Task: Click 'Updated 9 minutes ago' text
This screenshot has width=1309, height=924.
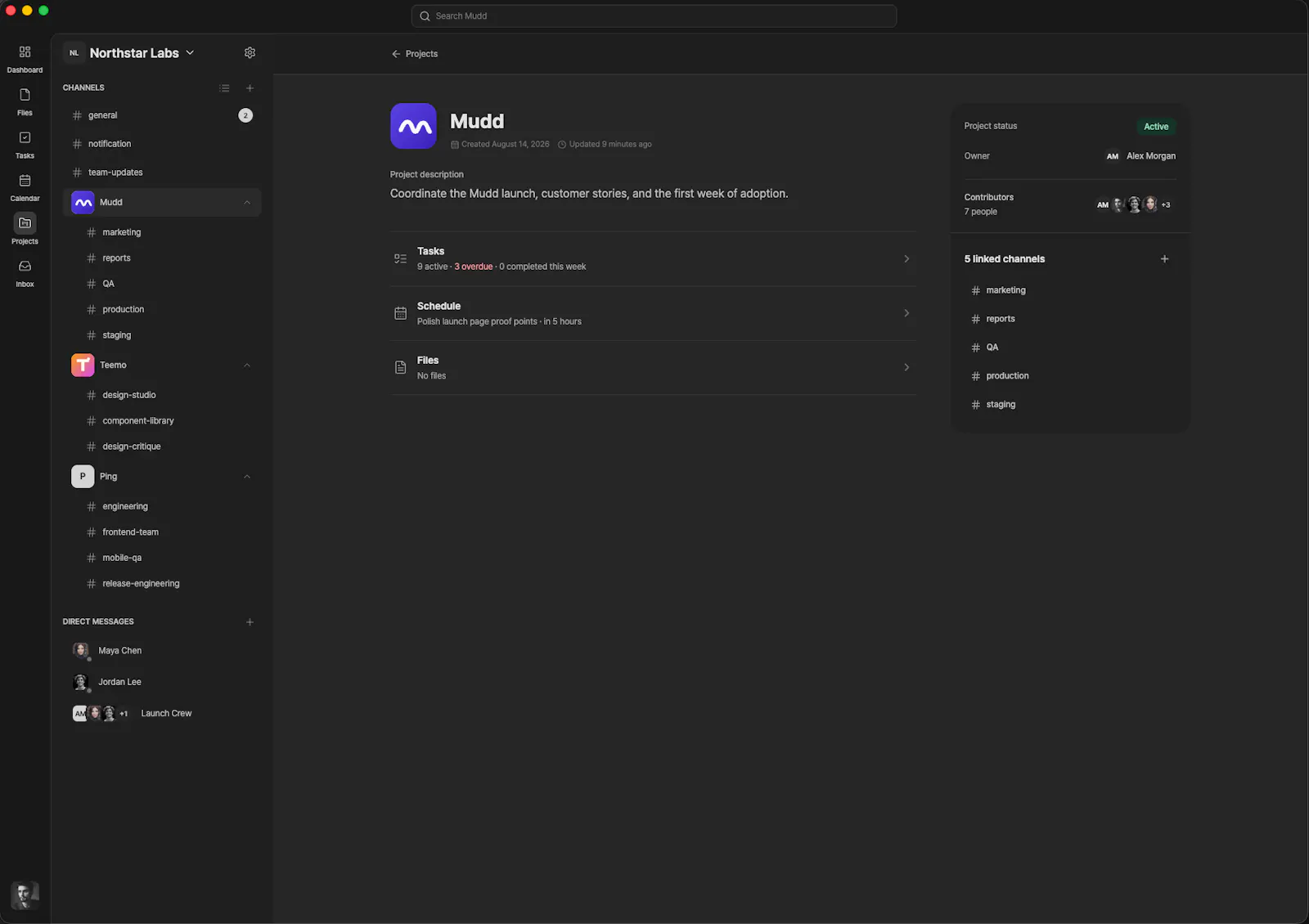Action: 610,145
